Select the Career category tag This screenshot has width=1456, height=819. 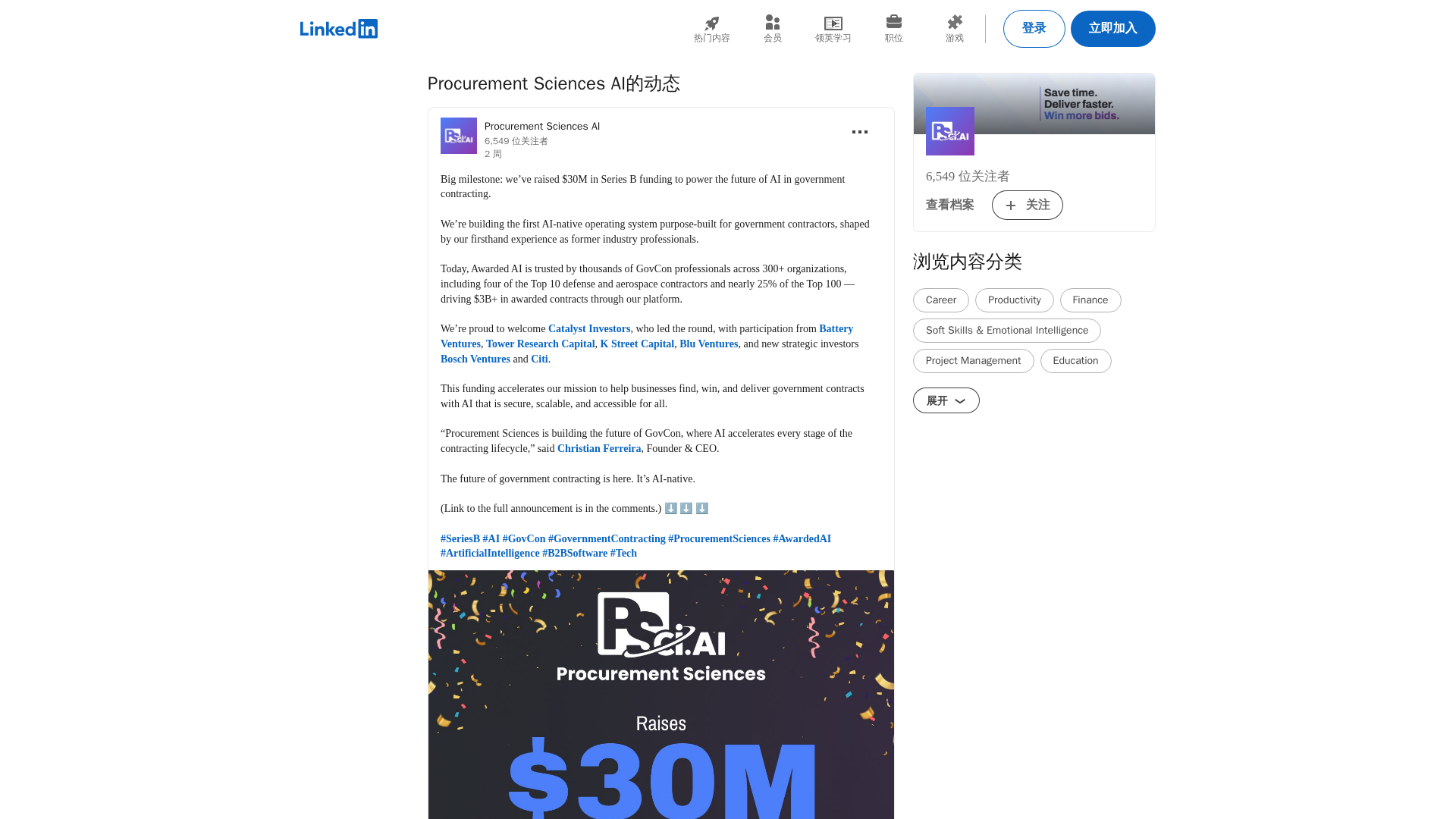(940, 300)
